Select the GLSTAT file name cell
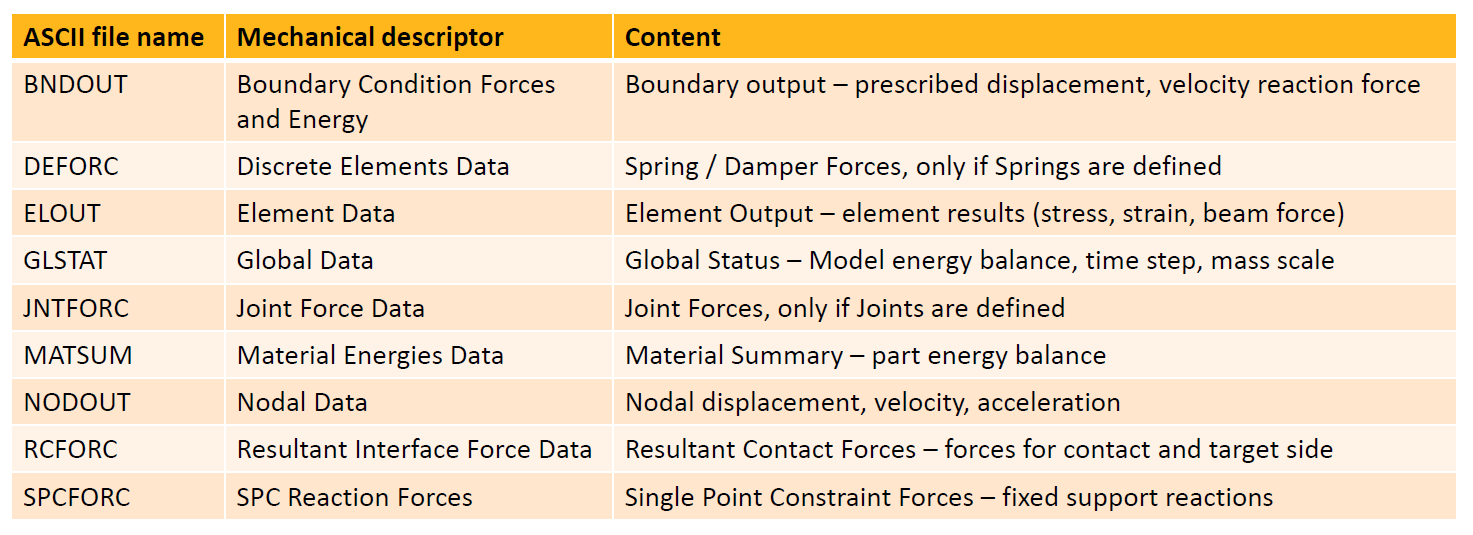1473x535 pixels. (118, 260)
